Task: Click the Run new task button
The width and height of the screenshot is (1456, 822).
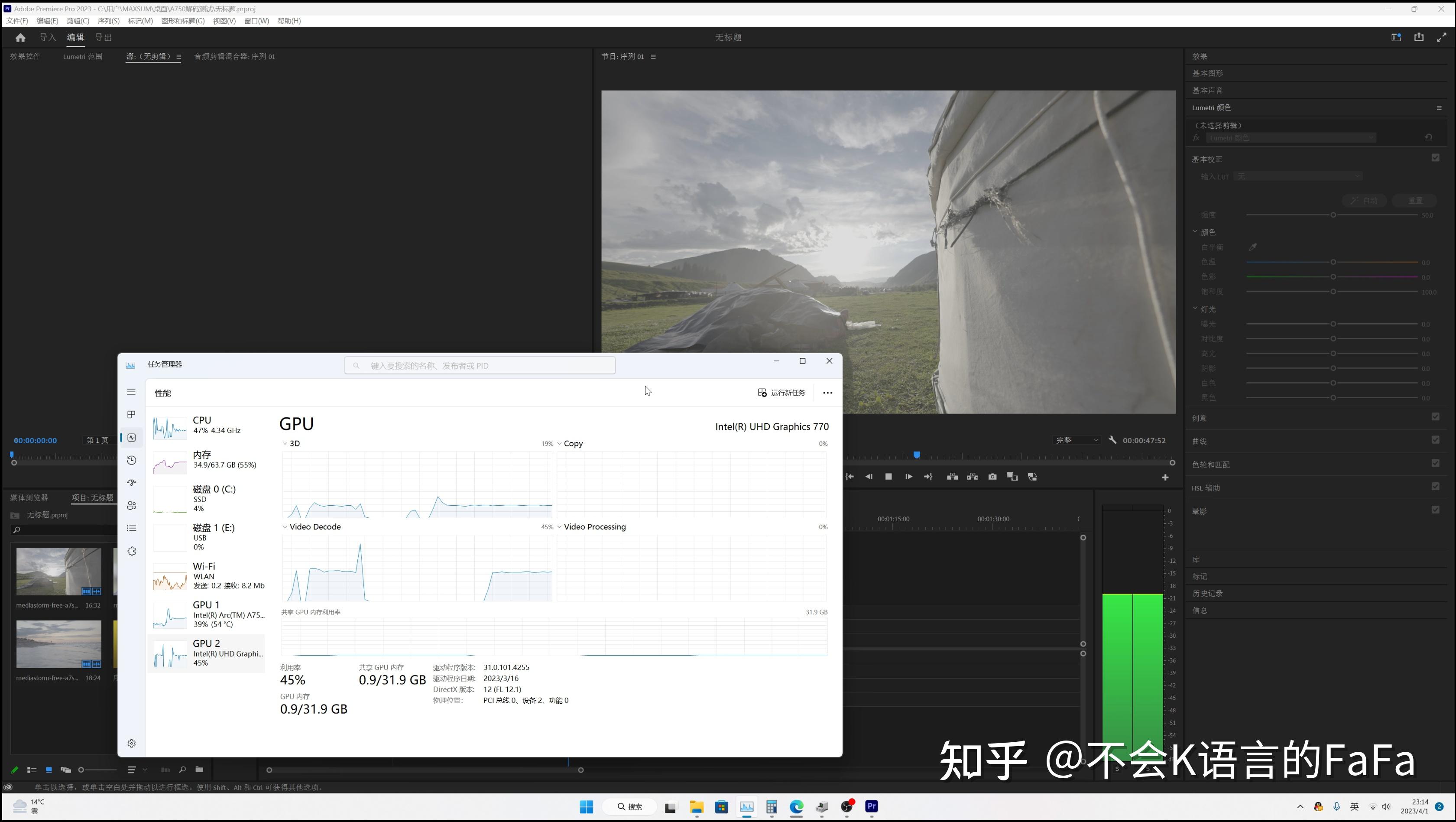Action: click(782, 393)
